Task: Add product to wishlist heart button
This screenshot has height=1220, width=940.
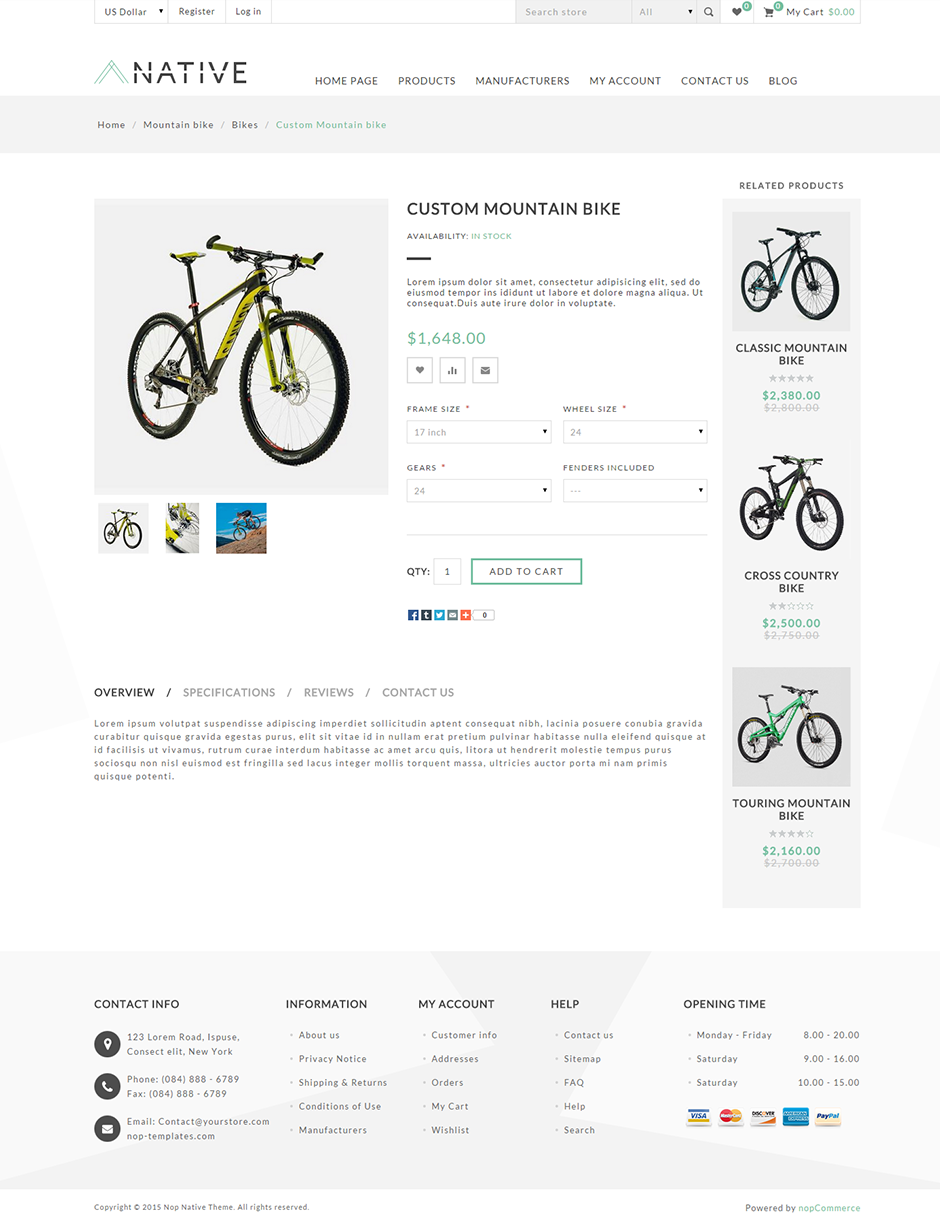Action: 420,370
